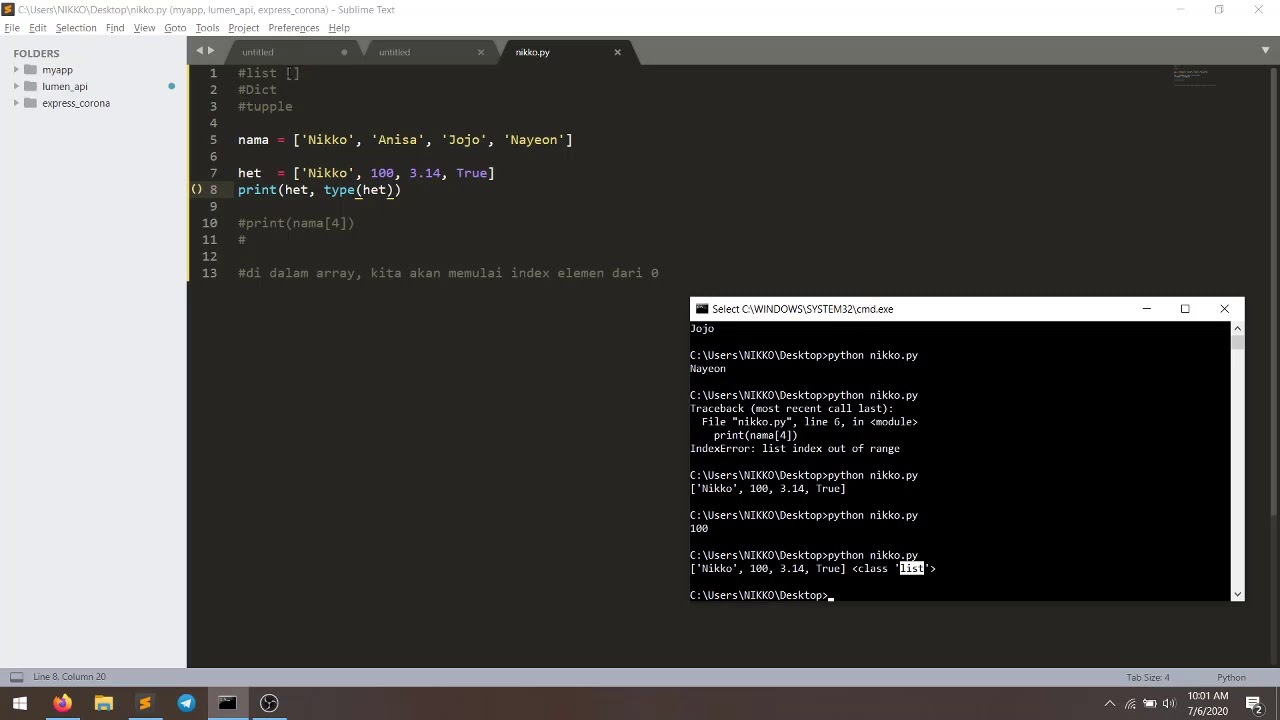
Task: Click the IndexError message in cmd window
Action: (x=795, y=449)
